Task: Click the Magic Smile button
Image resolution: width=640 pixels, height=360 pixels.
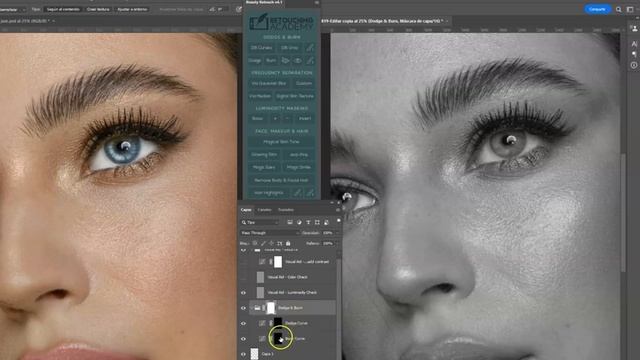Action: tap(298, 167)
